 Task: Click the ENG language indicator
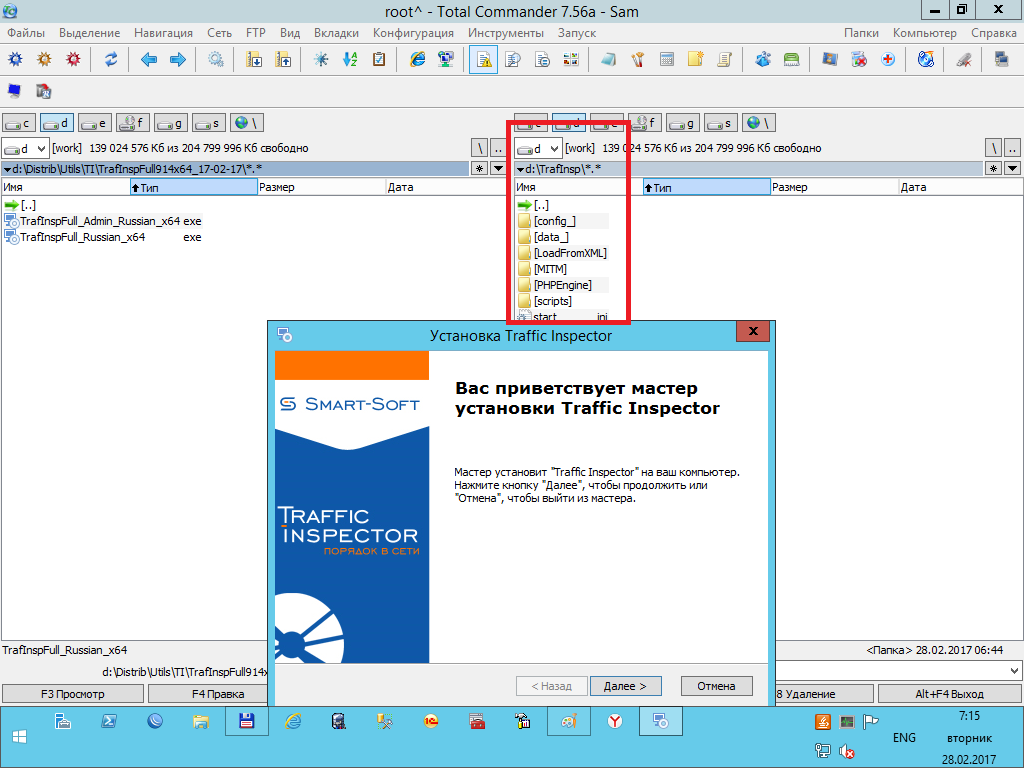(x=904, y=737)
